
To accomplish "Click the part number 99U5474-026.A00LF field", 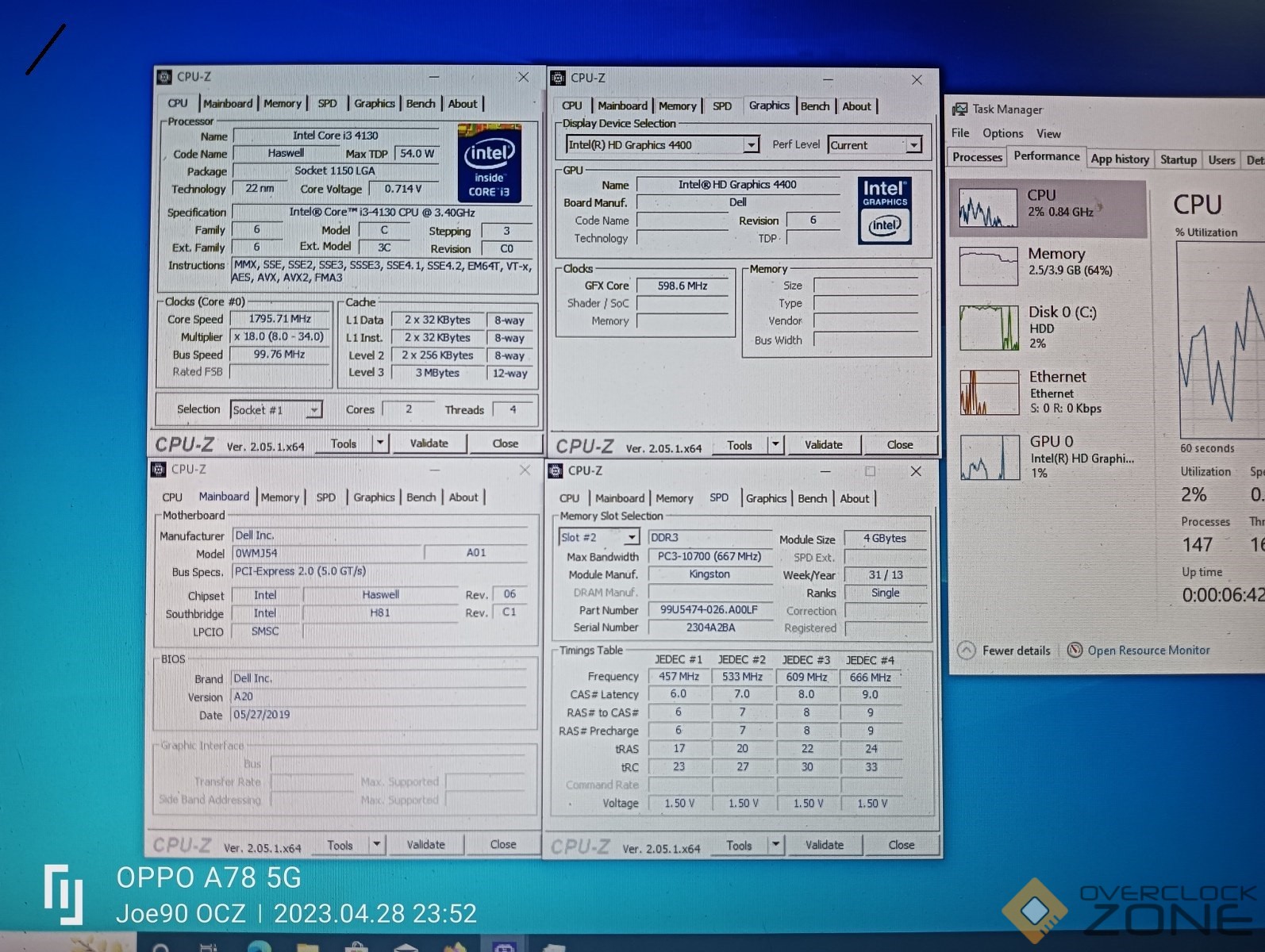I will (x=710, y=610).
